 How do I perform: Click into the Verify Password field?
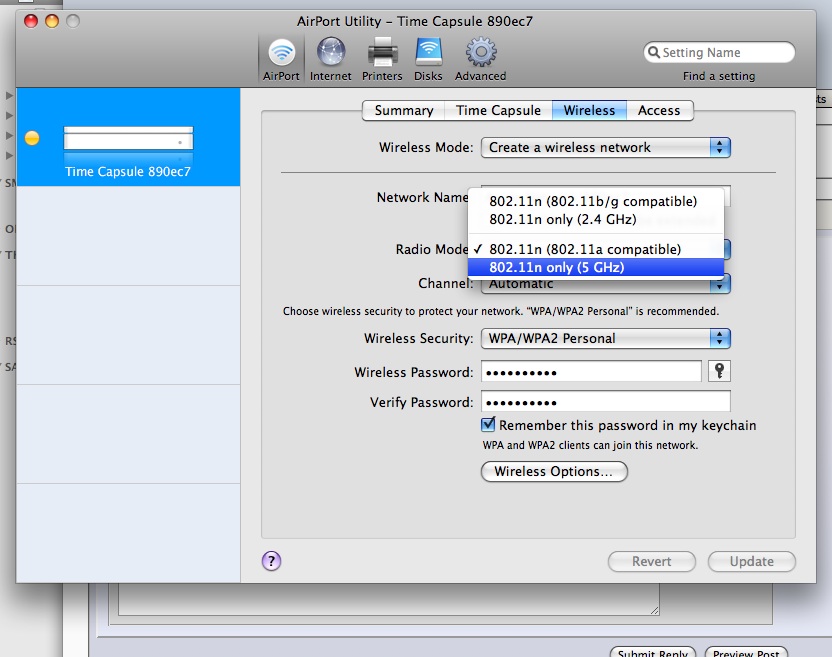click(605, 401)
